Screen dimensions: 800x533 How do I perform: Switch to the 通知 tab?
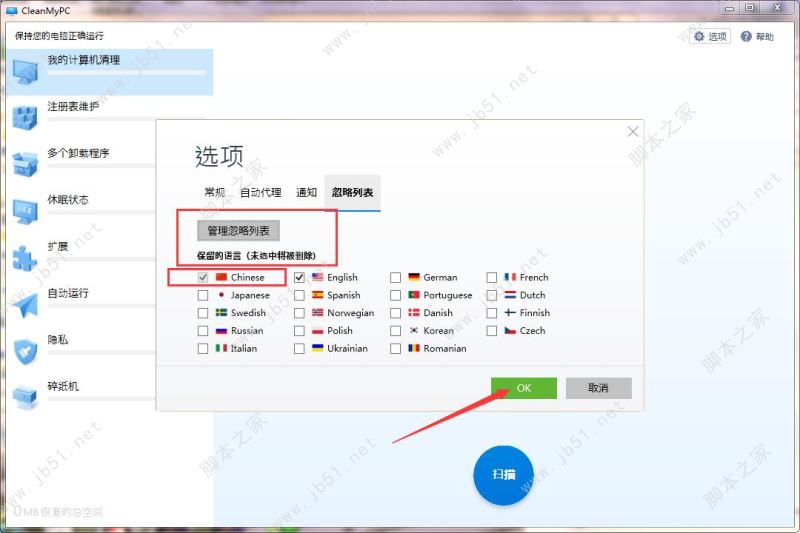pyautogui.click(x=306, y=192)
